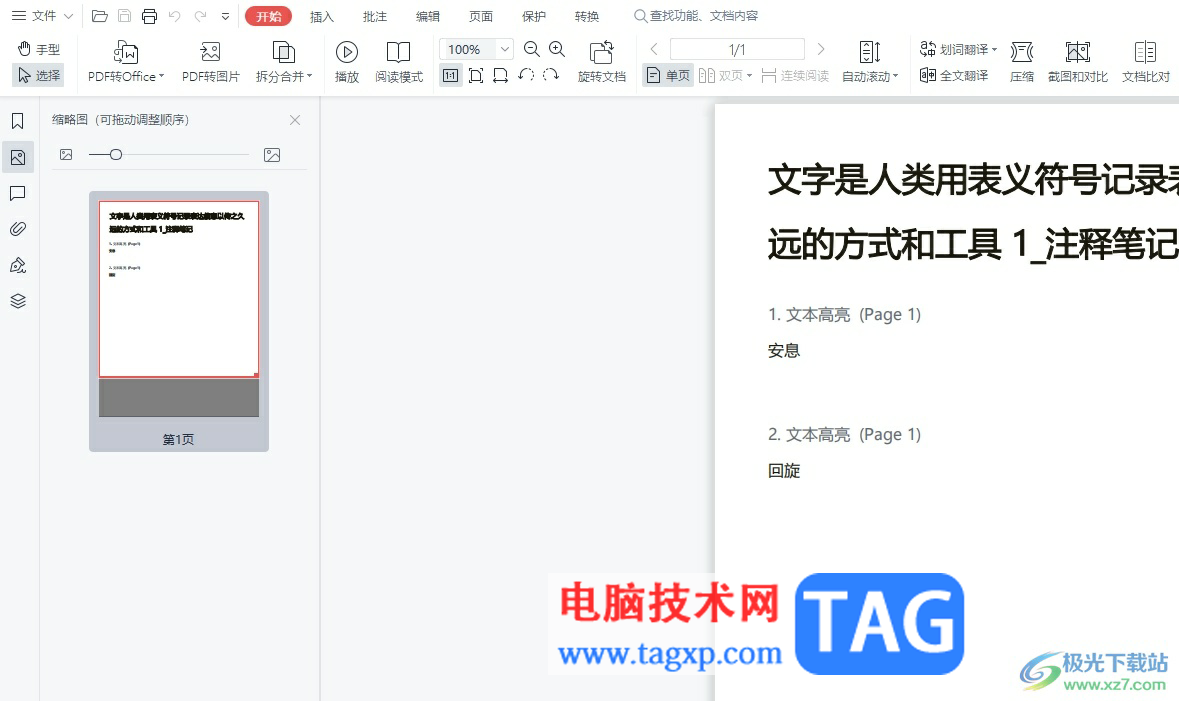Viewport: 1179px width, 701px height.
Task: Click the small thumbnail size icon
Action: click(66, 154)
